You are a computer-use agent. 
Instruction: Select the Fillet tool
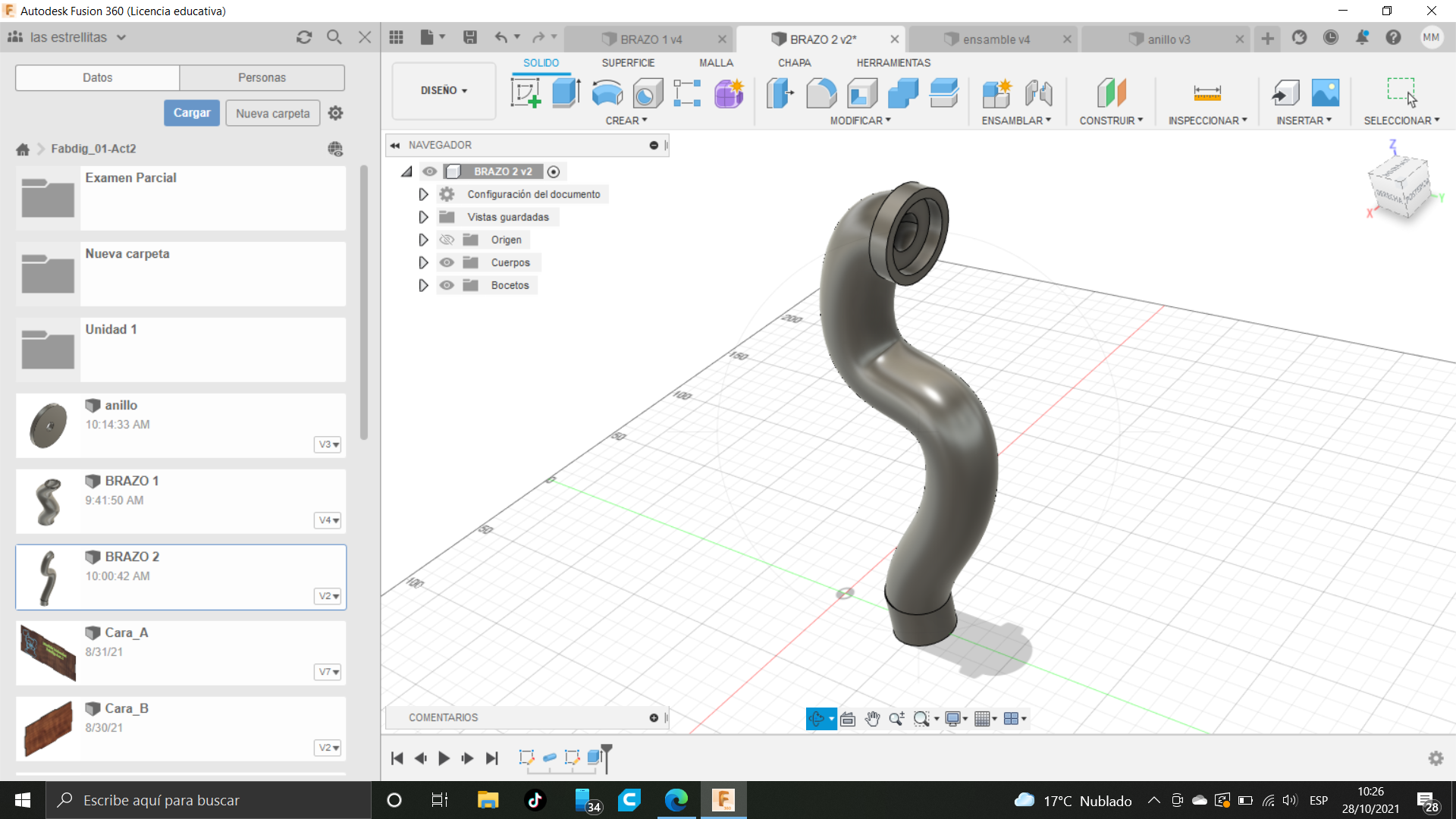[x=821, y=93]
